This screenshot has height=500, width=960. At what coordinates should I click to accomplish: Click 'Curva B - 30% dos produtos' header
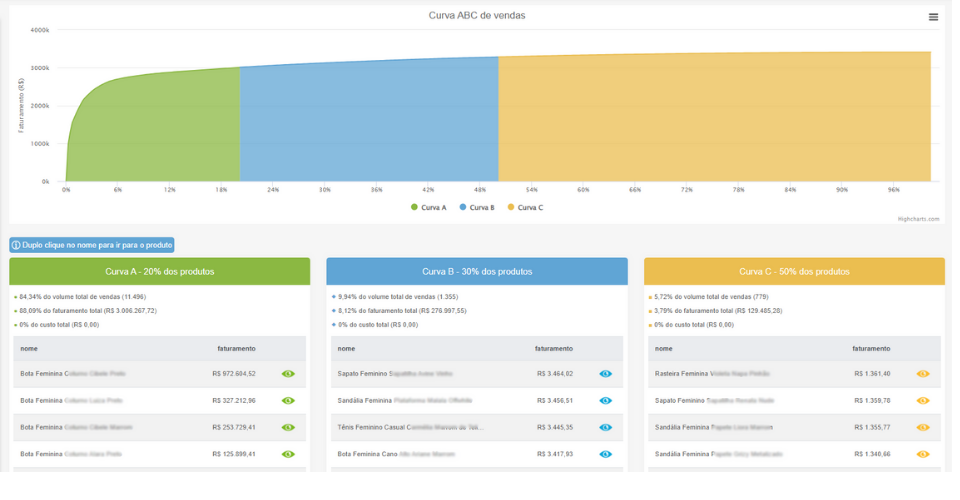tap(477, 271)
